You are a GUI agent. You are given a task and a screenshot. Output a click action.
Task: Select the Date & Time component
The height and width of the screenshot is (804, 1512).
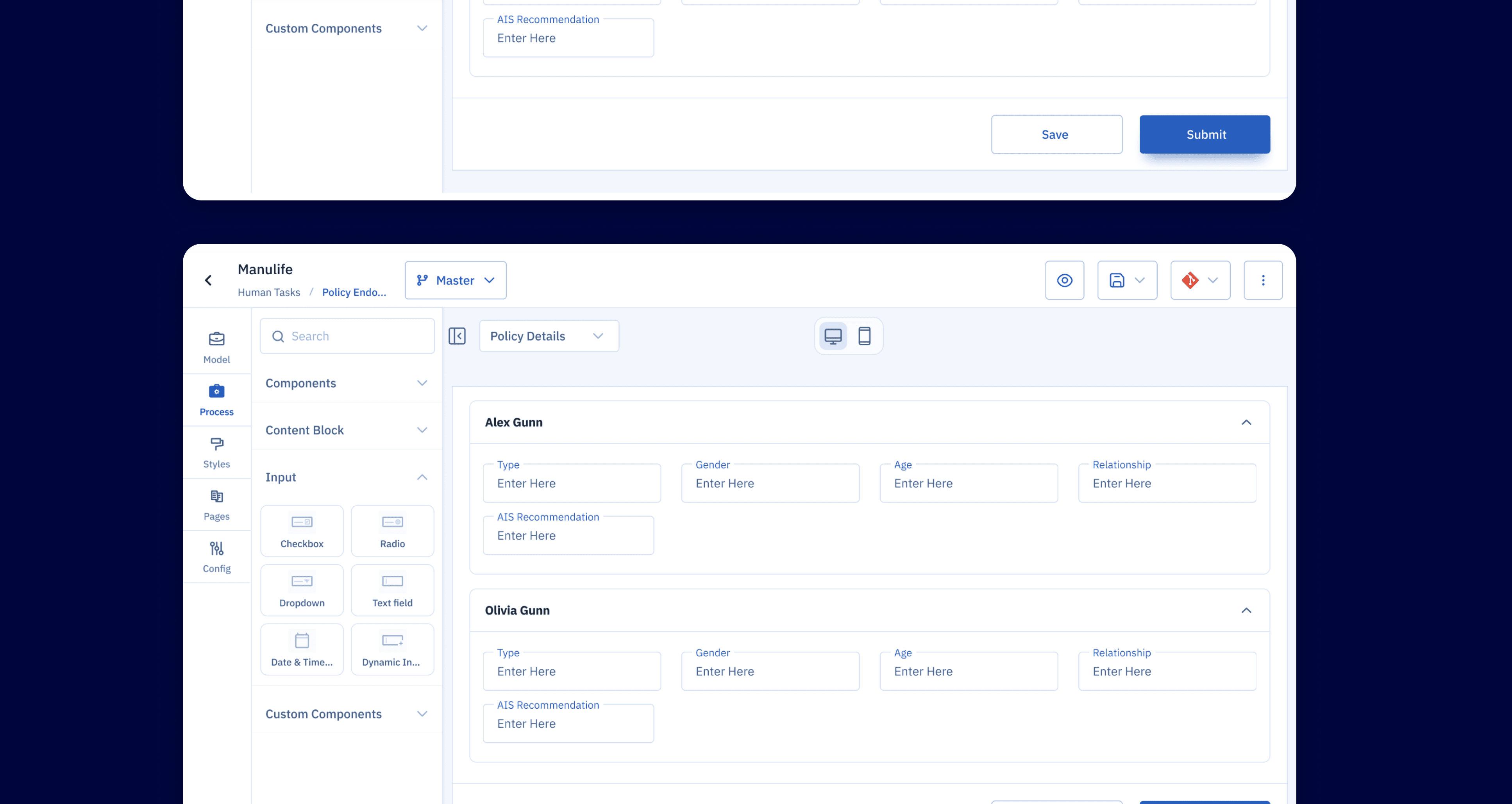click(x=302, y=650)
